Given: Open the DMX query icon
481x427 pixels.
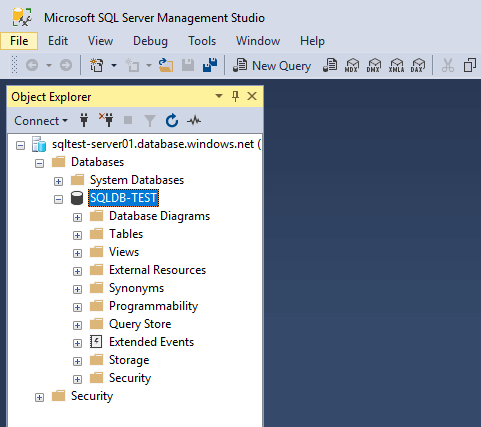Looking at the screenshot, I should (373, 65).
